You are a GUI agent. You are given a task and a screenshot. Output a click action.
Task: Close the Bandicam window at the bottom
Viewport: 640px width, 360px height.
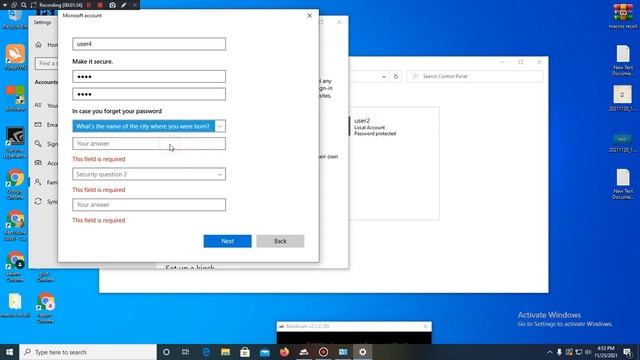[x=426, y=326]
